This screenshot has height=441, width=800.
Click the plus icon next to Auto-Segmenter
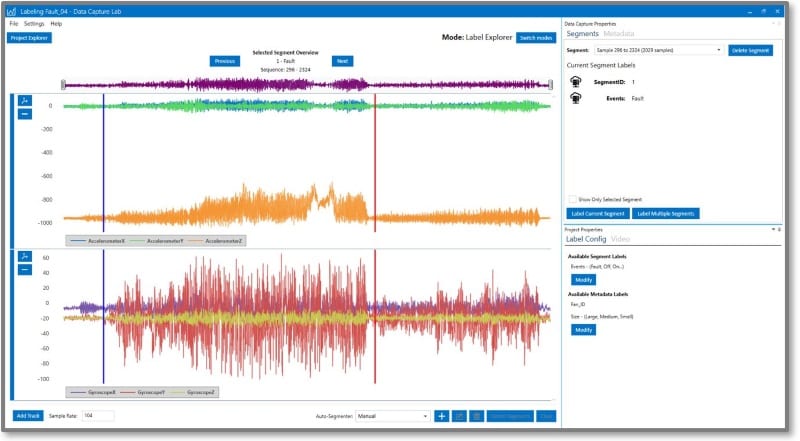coord(442,415)
